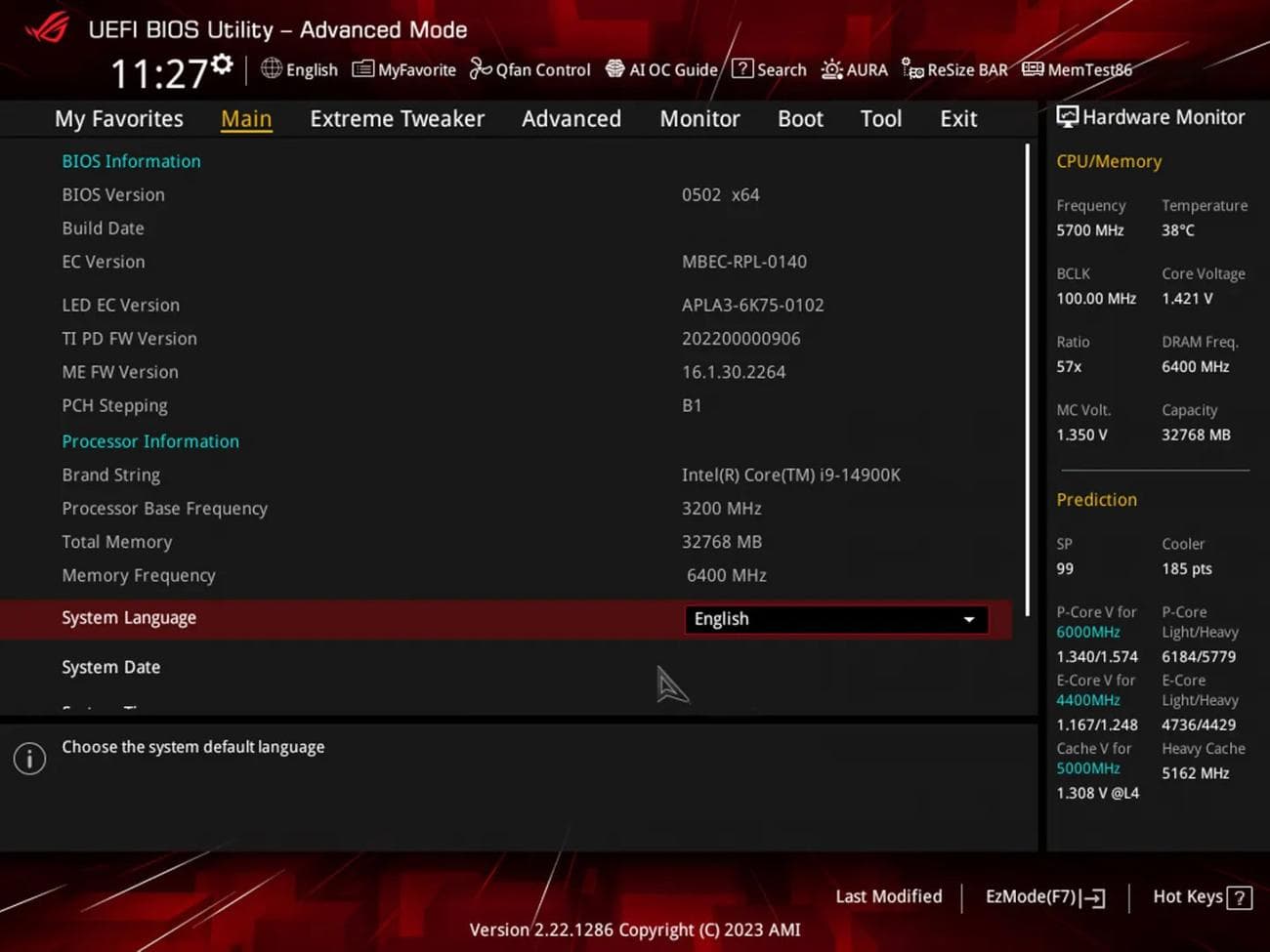Open the English language combo box
Image resolution: width=1270 pixels, height=952 pixels.
coord(835,620)
